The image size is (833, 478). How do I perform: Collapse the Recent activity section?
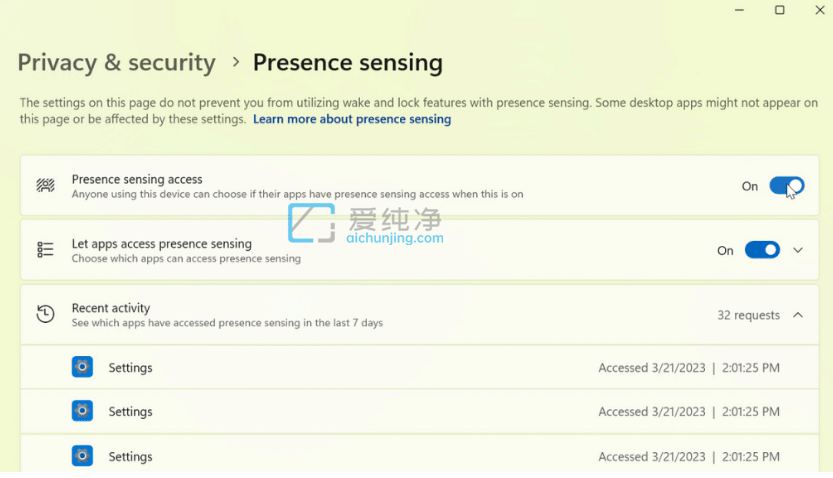(798, 315)
